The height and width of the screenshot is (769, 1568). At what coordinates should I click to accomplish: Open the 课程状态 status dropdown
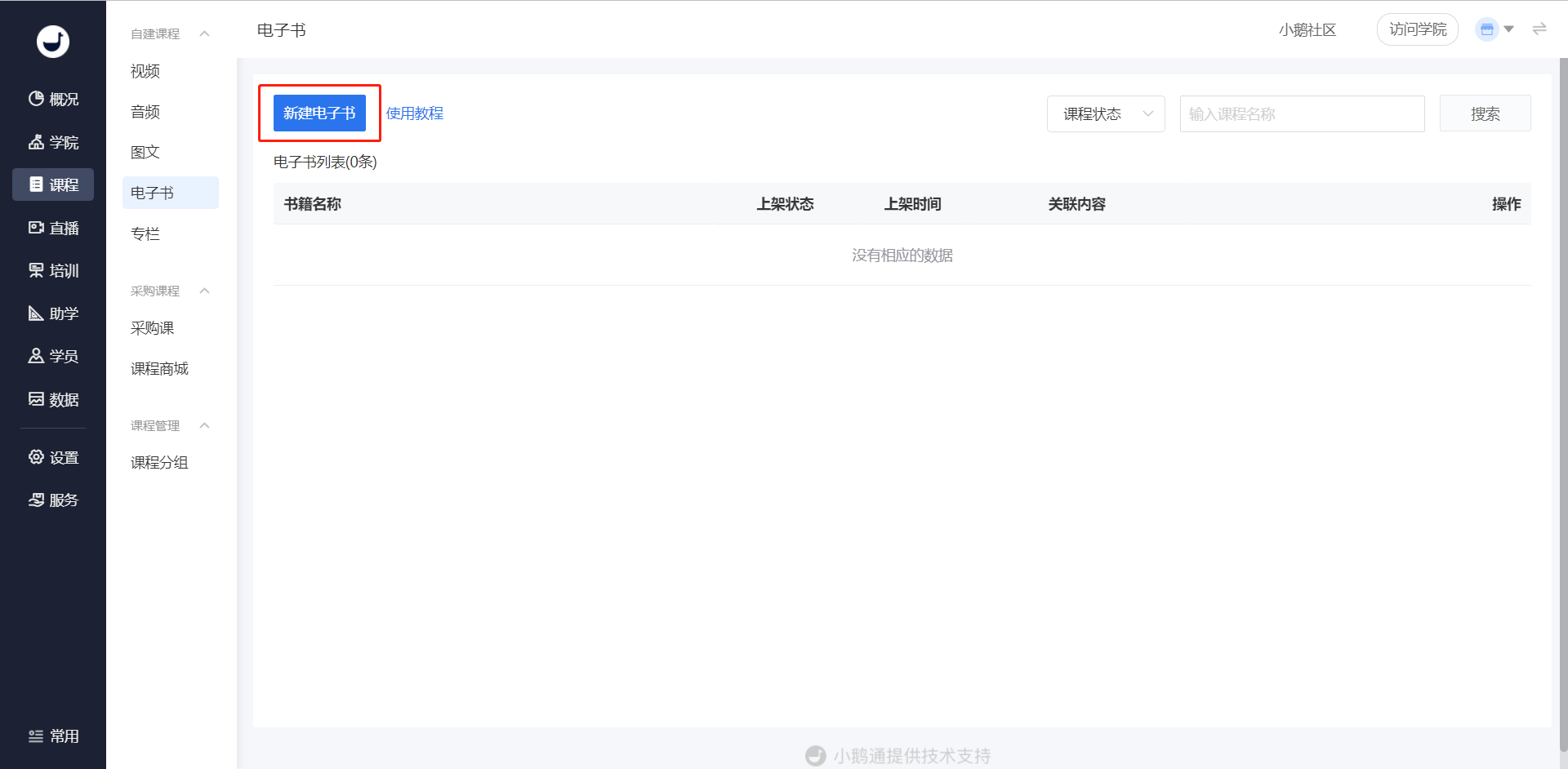[1106, 114]
